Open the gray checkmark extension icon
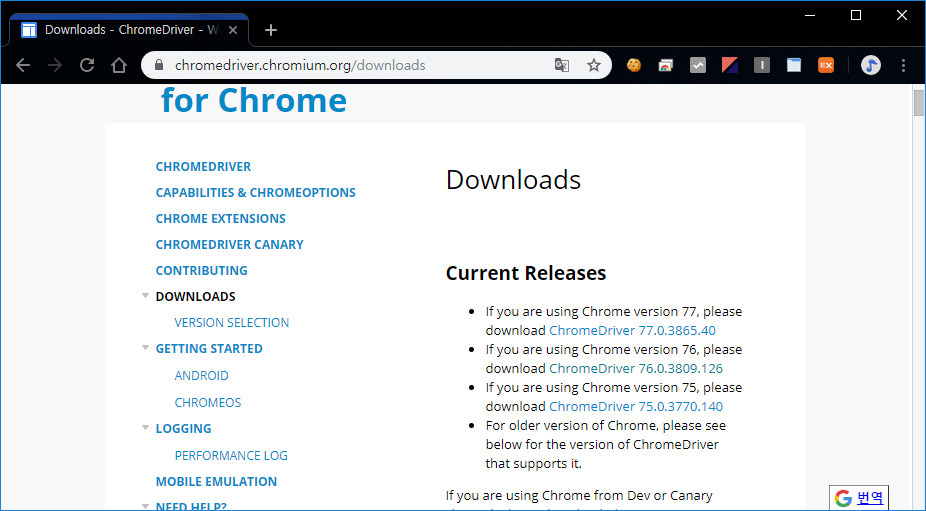 click(x=697, y=65)
